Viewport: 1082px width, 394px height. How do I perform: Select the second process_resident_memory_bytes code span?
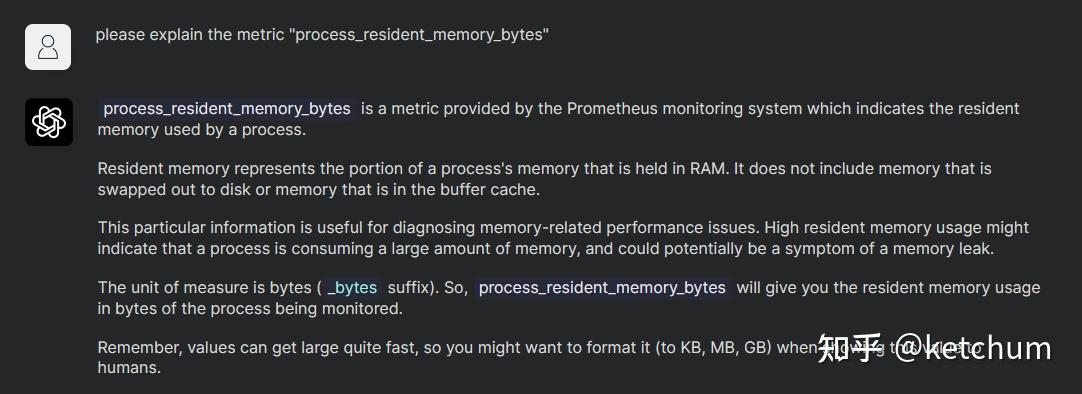click(602, 288)
